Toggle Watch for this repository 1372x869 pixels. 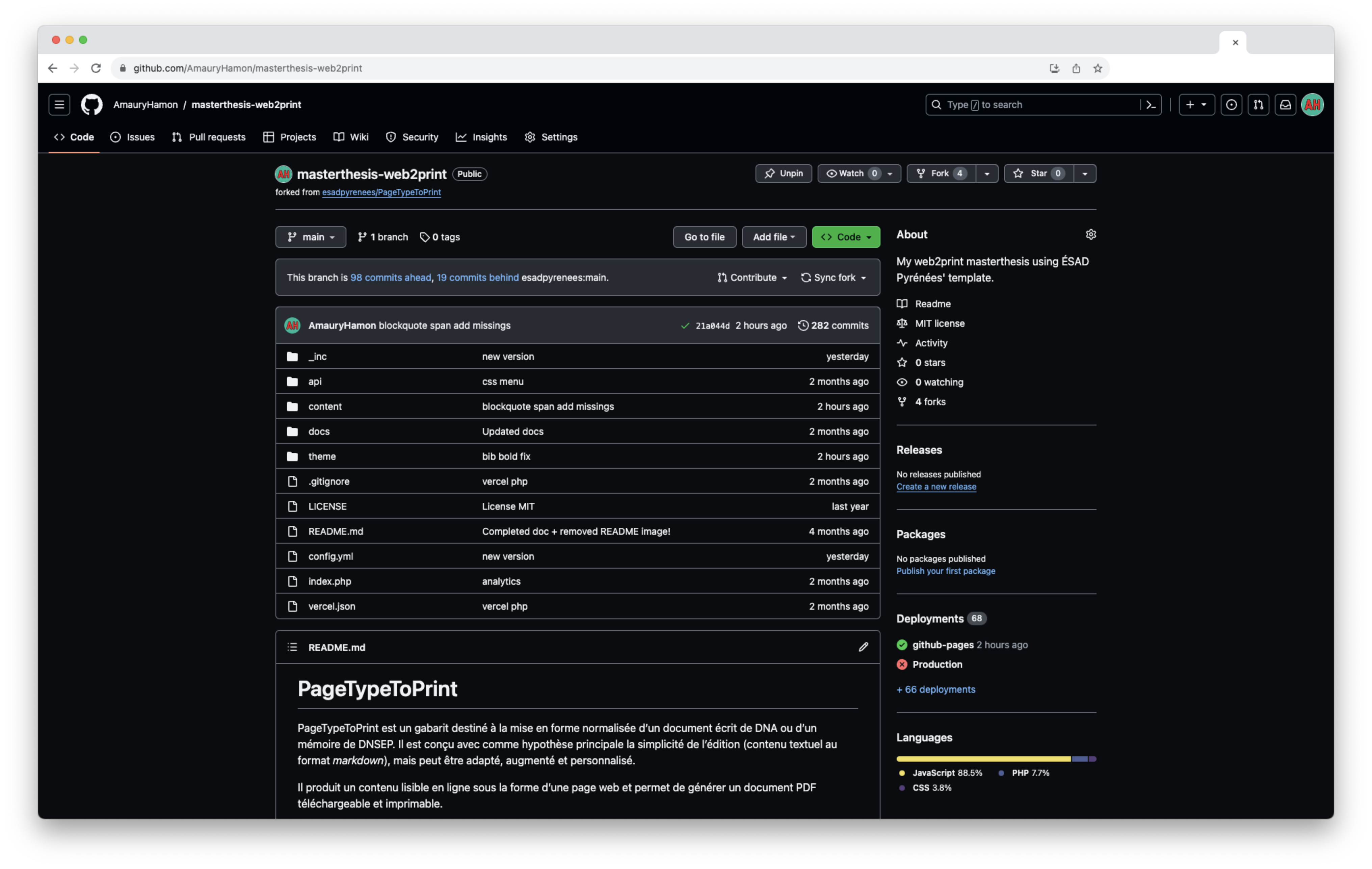coord(852,174)
